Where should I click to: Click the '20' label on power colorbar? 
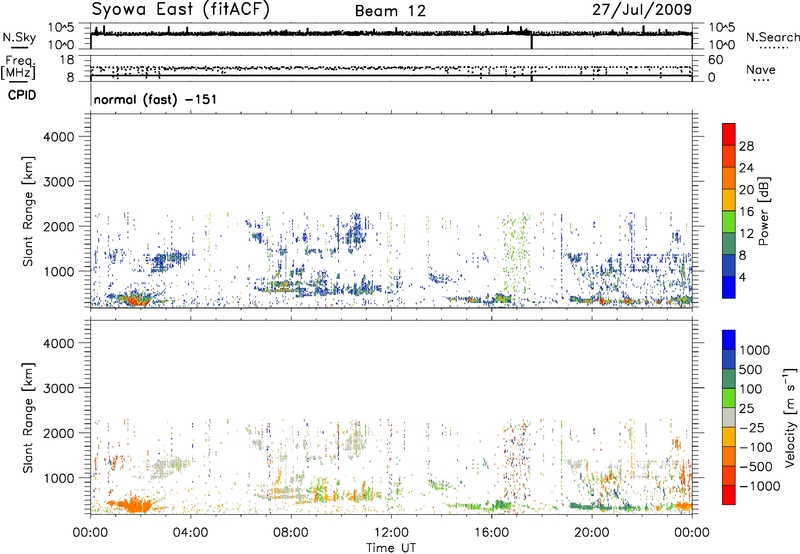(x=746, y=190)
